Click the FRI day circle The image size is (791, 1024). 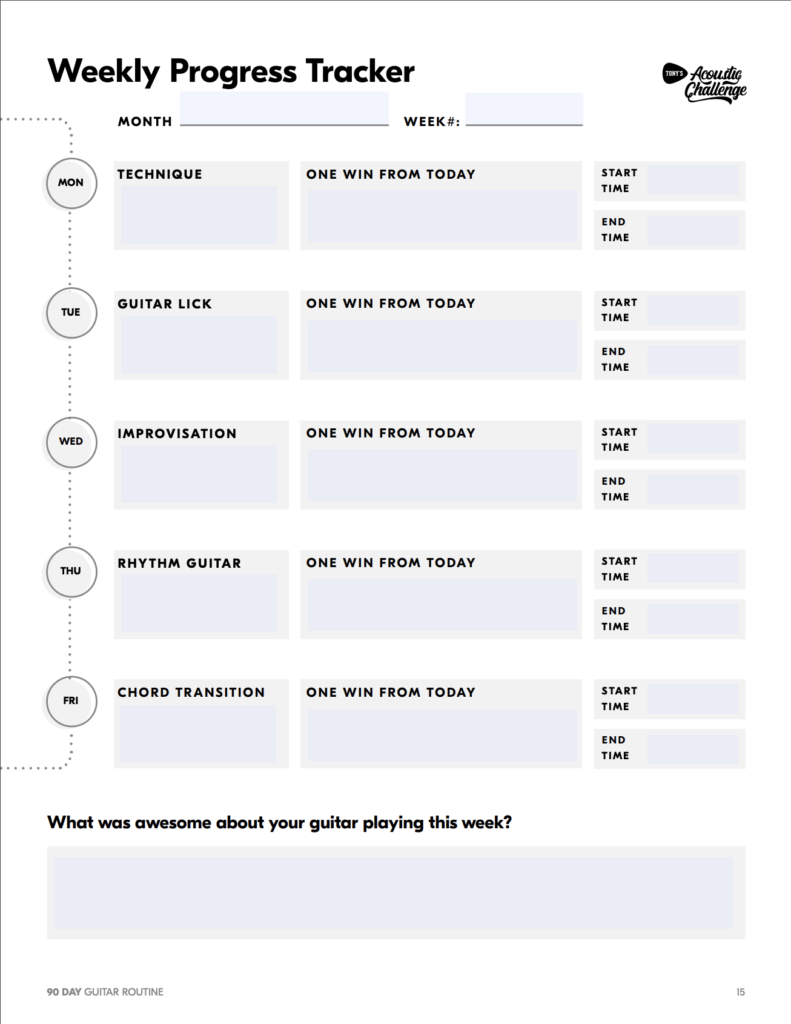point(71,701)
